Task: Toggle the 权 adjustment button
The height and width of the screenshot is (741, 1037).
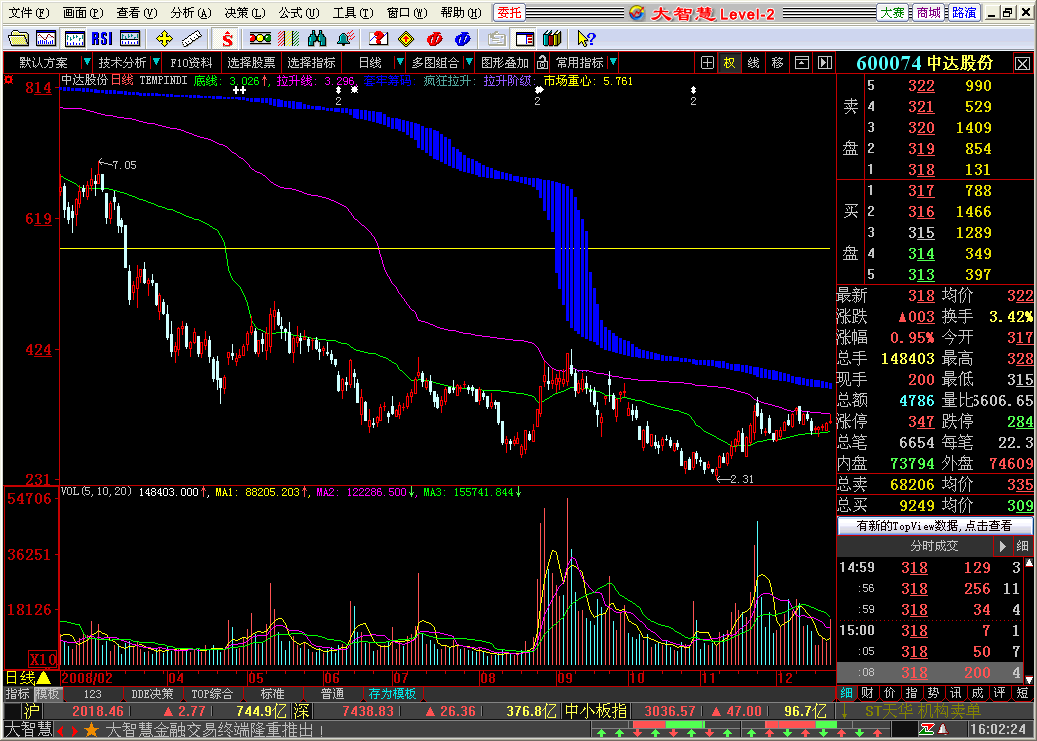Action: tap(729, 63)
